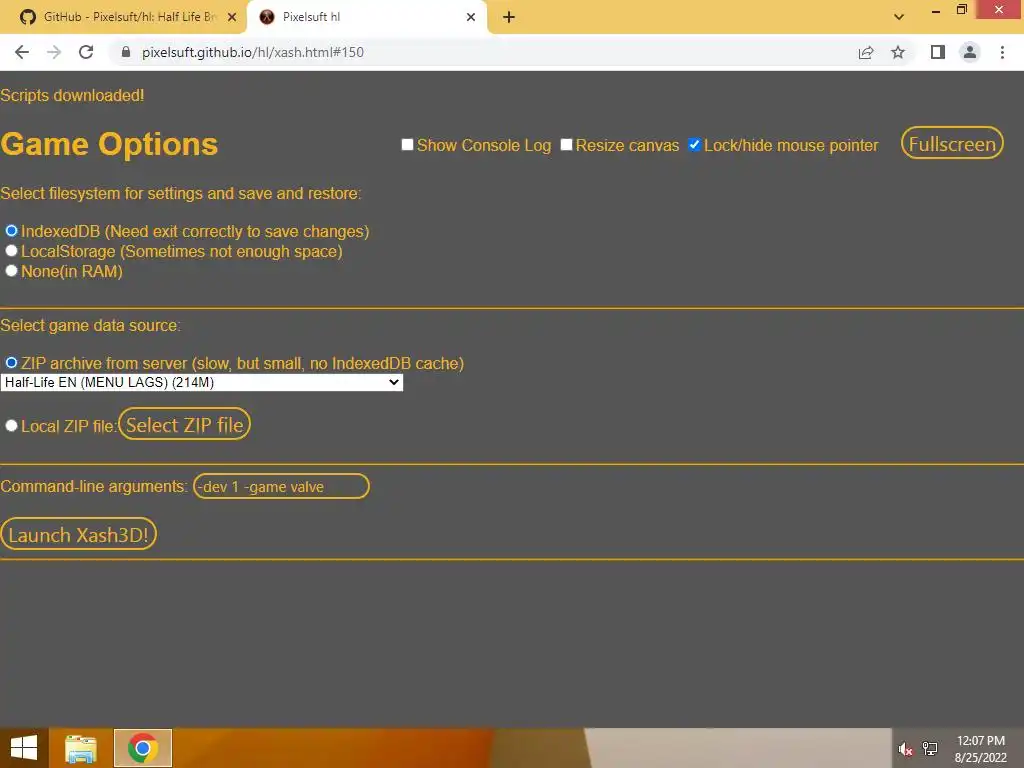Open File Explorer from taskbar
Image resolution: width=1024 pixels, height=768 pixels.
tap(81, 748)
